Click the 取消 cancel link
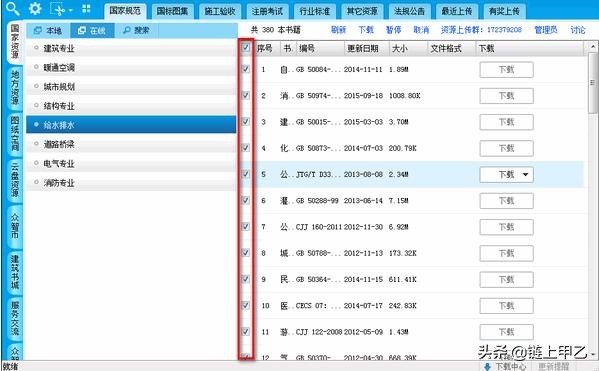This screenshot has height=371, width=599. 421,30
